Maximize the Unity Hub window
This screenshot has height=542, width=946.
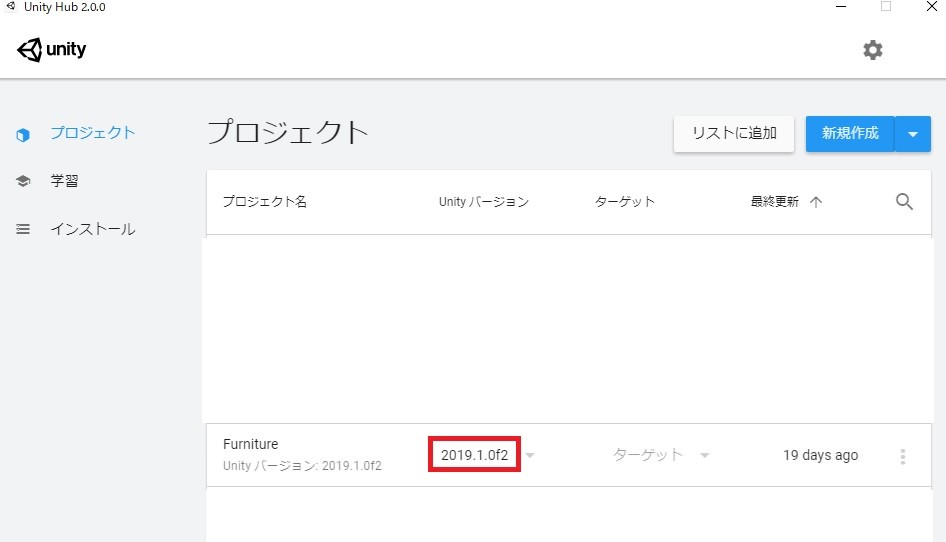[886, 7]
